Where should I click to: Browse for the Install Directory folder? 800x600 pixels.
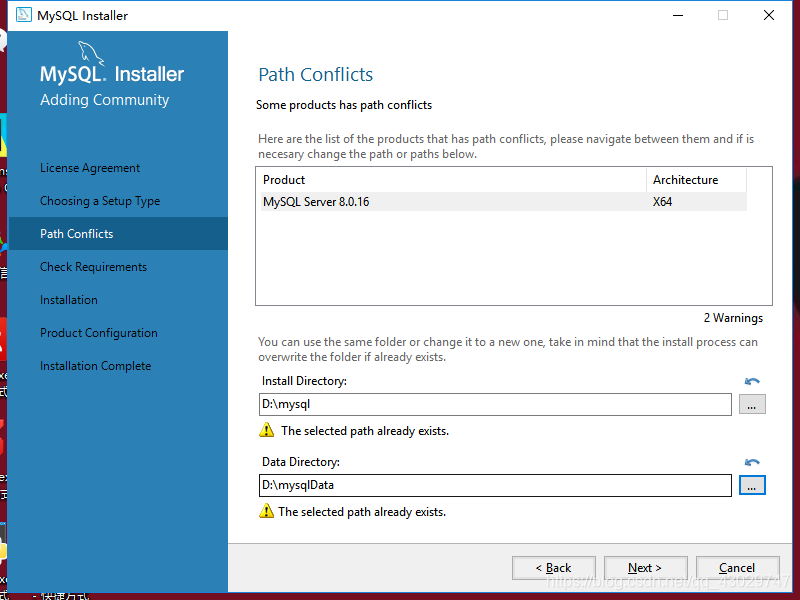coord(752,404)
